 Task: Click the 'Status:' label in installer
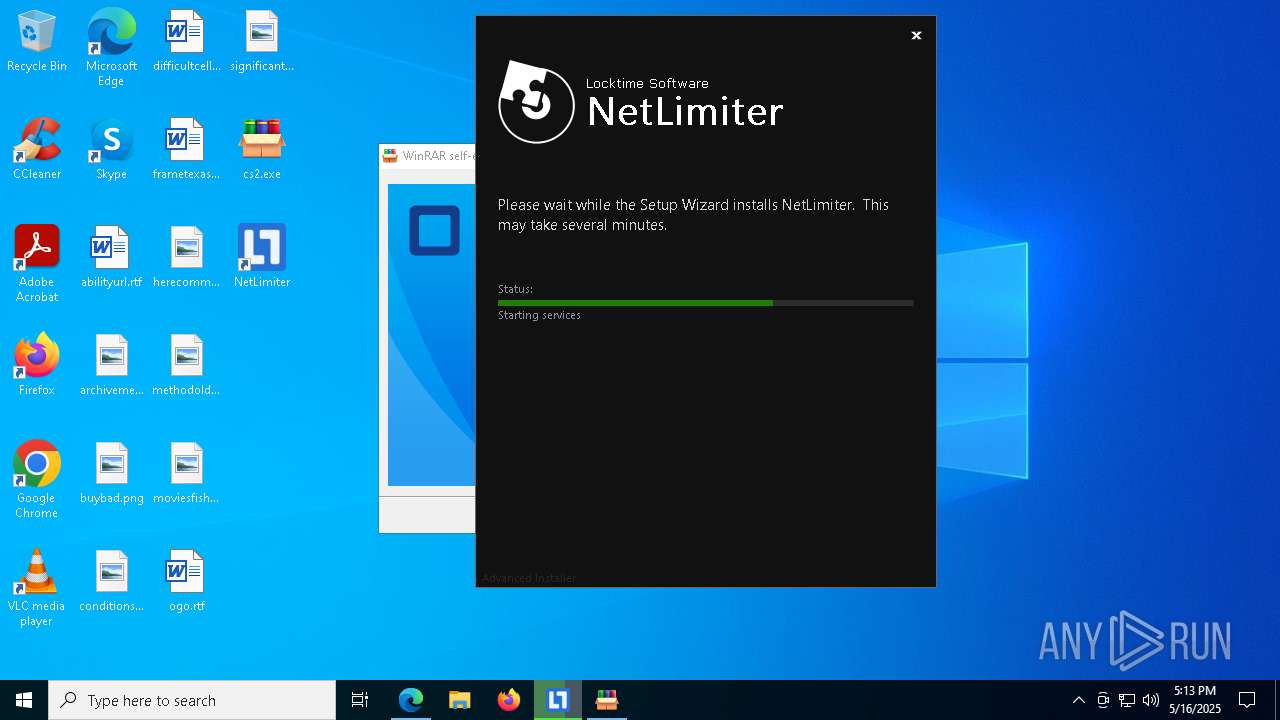515,289
